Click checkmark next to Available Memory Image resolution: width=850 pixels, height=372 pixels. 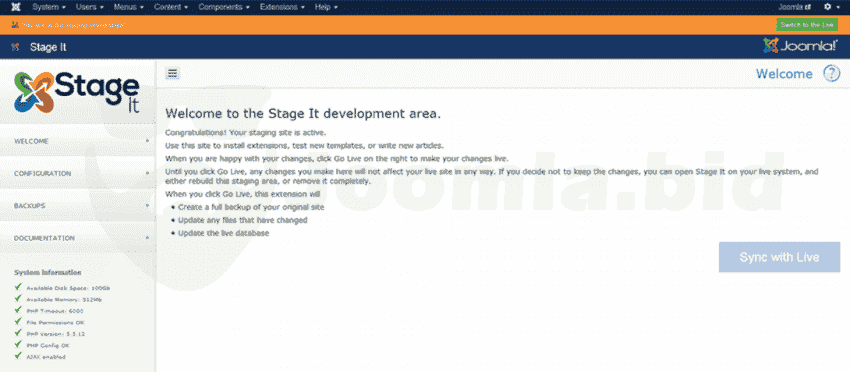(18, 298)
